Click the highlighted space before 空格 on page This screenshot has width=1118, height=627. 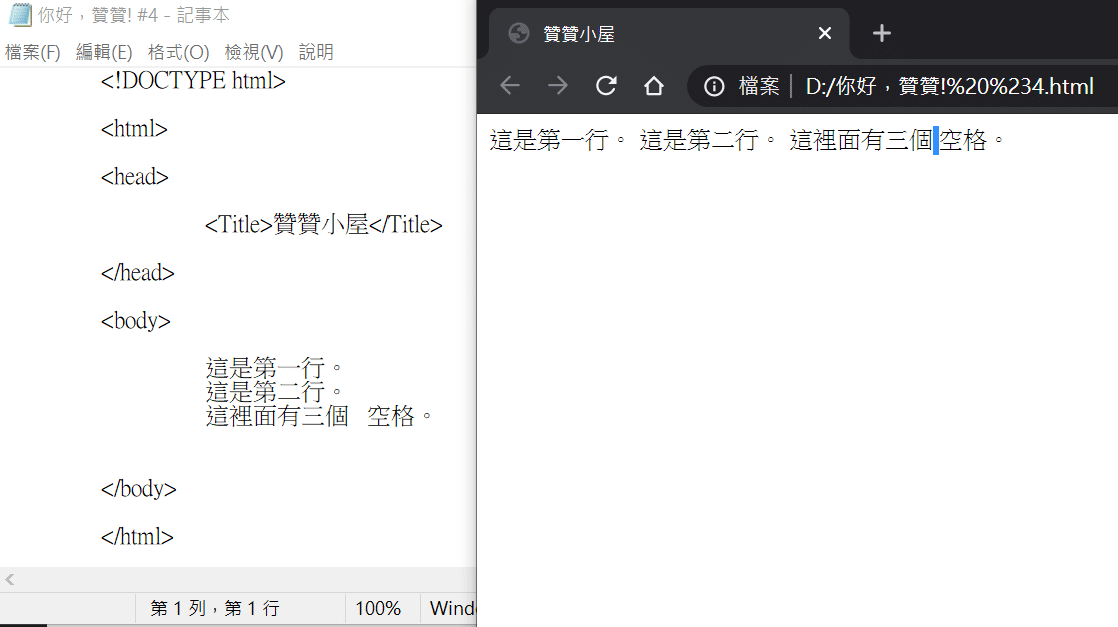(936, 141)
